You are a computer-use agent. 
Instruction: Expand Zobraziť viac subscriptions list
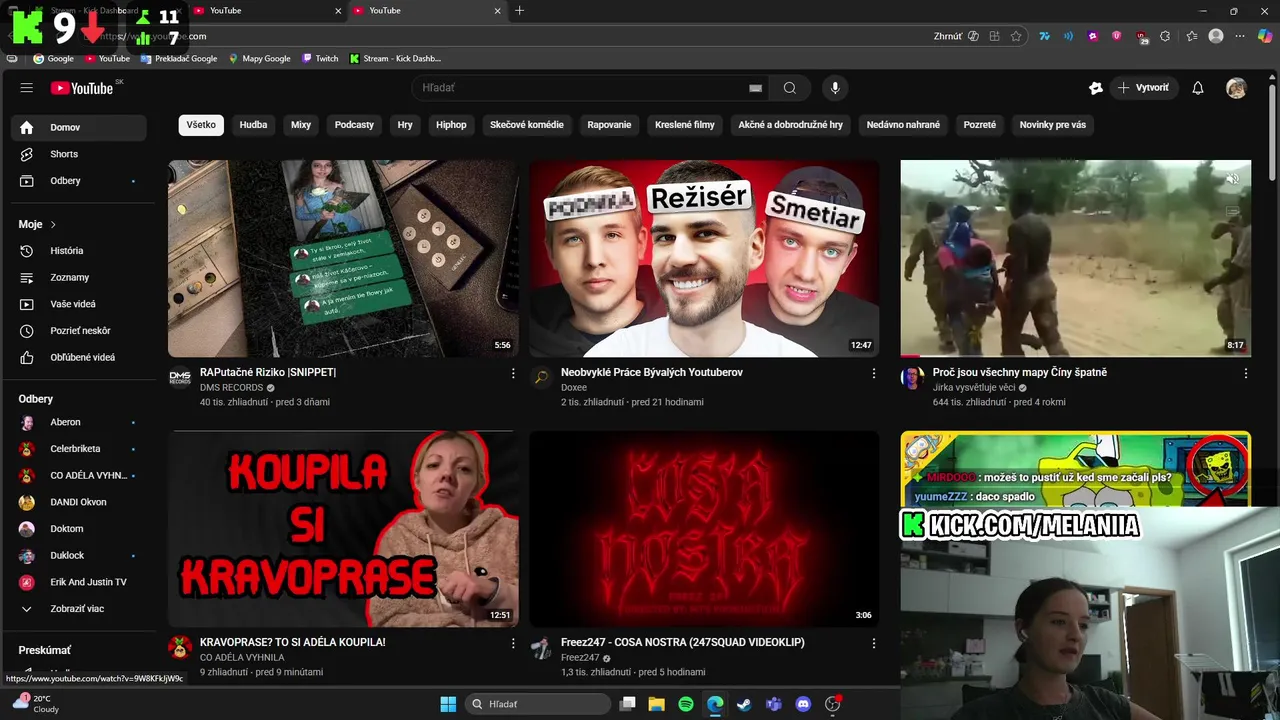pyautogui.click(x=78, y=609)
